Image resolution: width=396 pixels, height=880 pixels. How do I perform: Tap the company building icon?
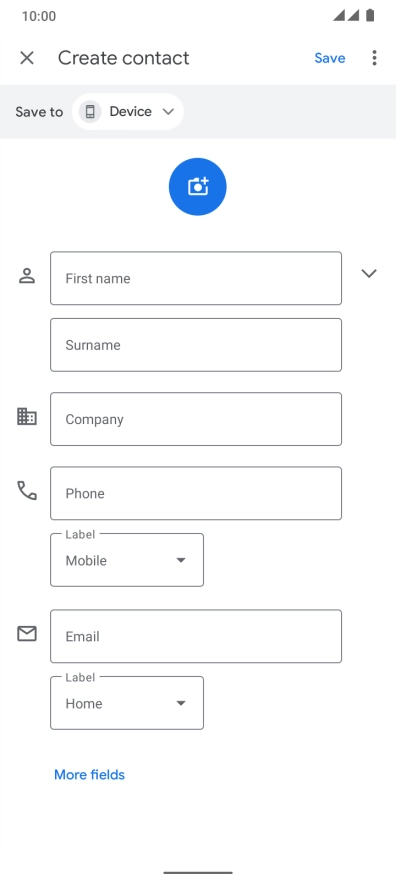tap(27, 416)
